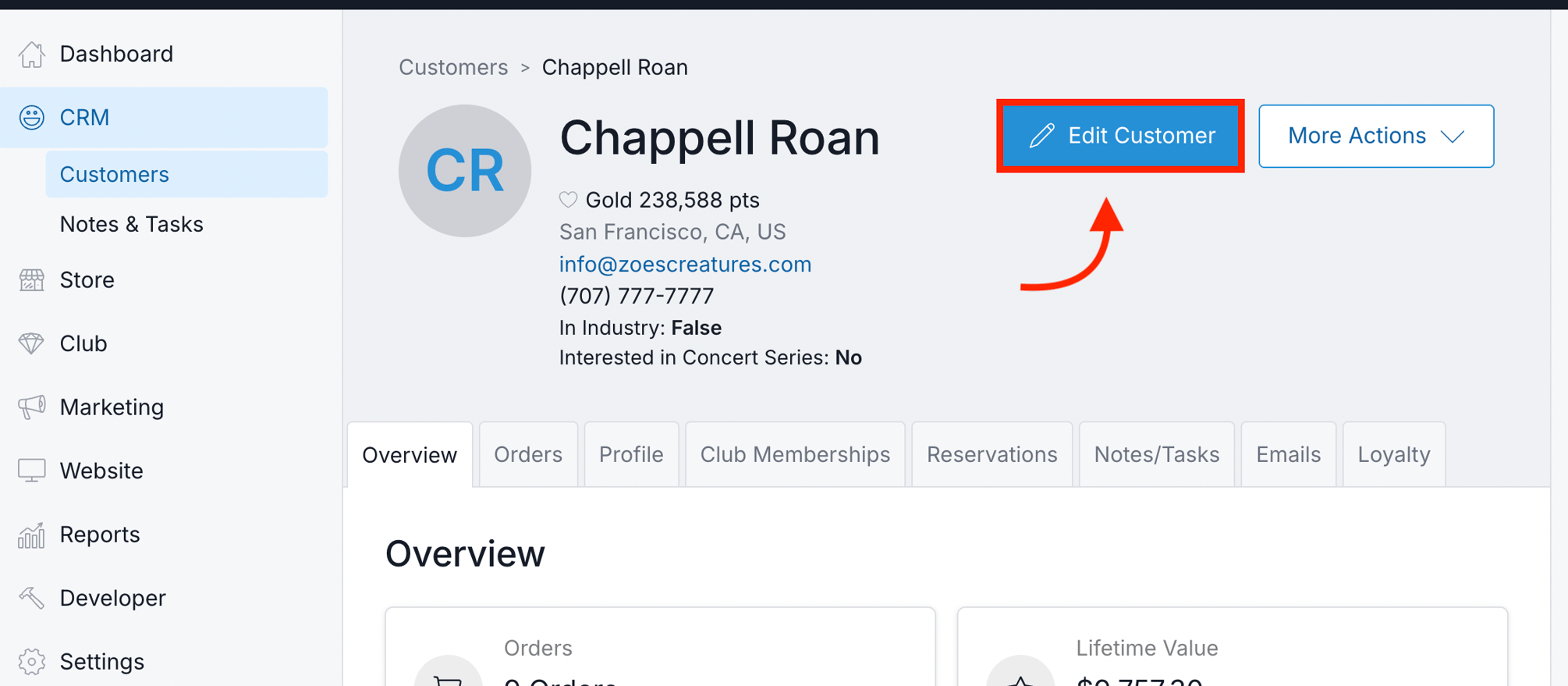The image size is (1568, 686).
Task: Click the Chappell Roan customer name heading
Action: tap(720, 137)
